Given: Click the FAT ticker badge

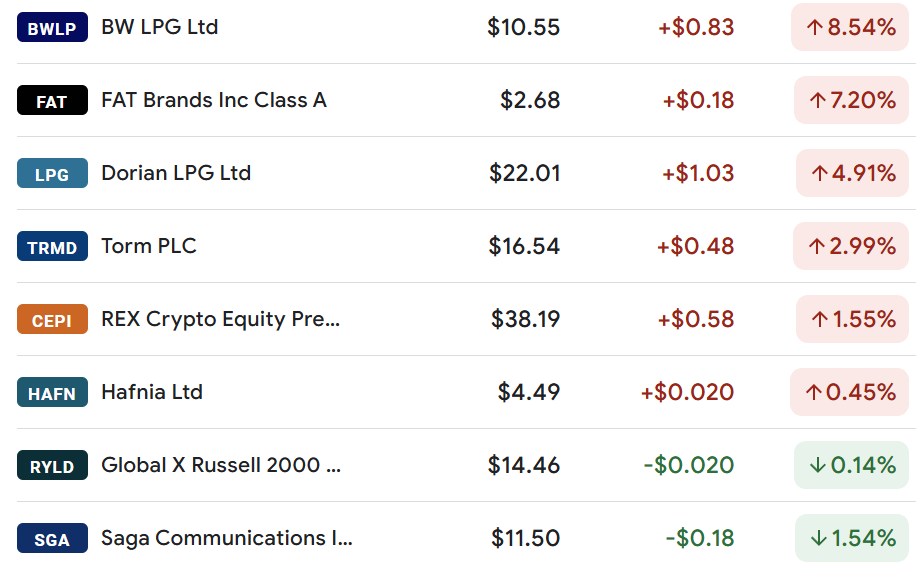Looking at the screenshot, I should coord(52,101).
